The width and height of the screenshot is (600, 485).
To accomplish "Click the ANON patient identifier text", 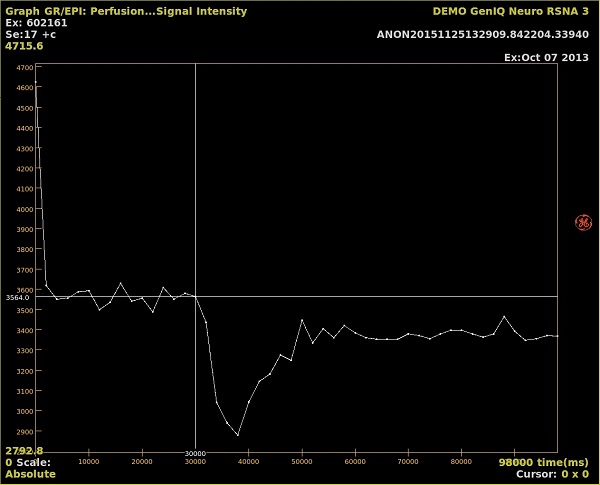I will click(x=482, y=34).
